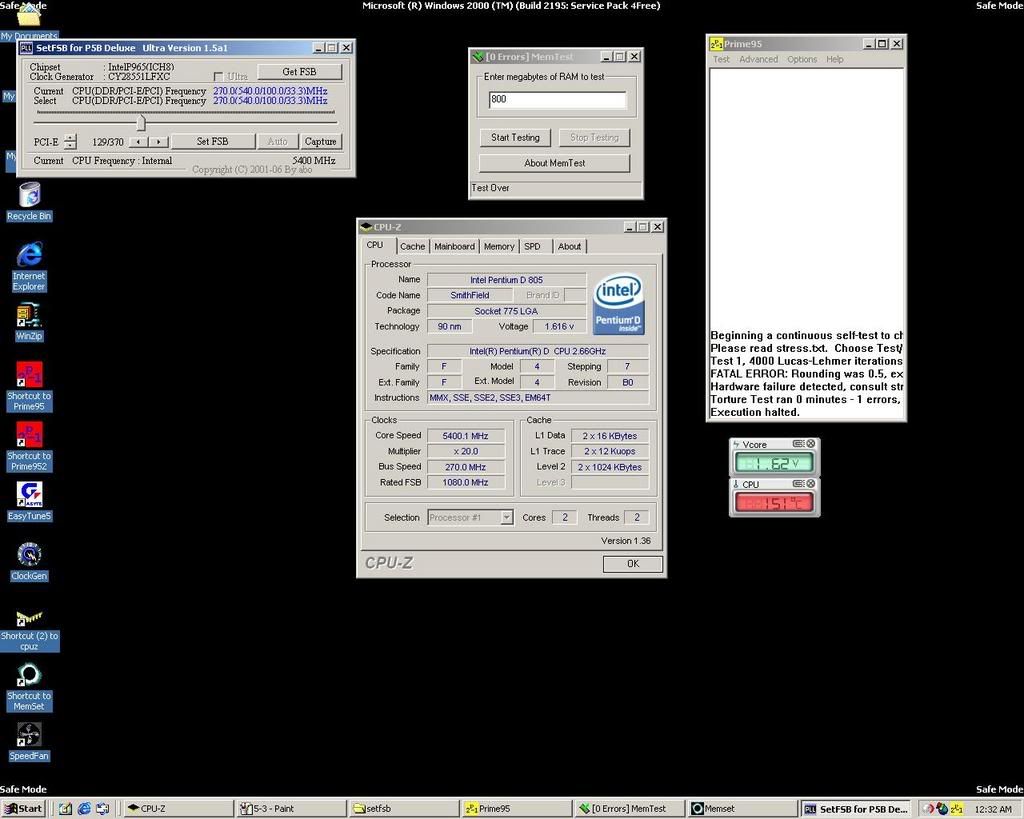Open the About tab in CPU-Z
The width and height of the screenshot is (1024, 819).
[569, 246]
